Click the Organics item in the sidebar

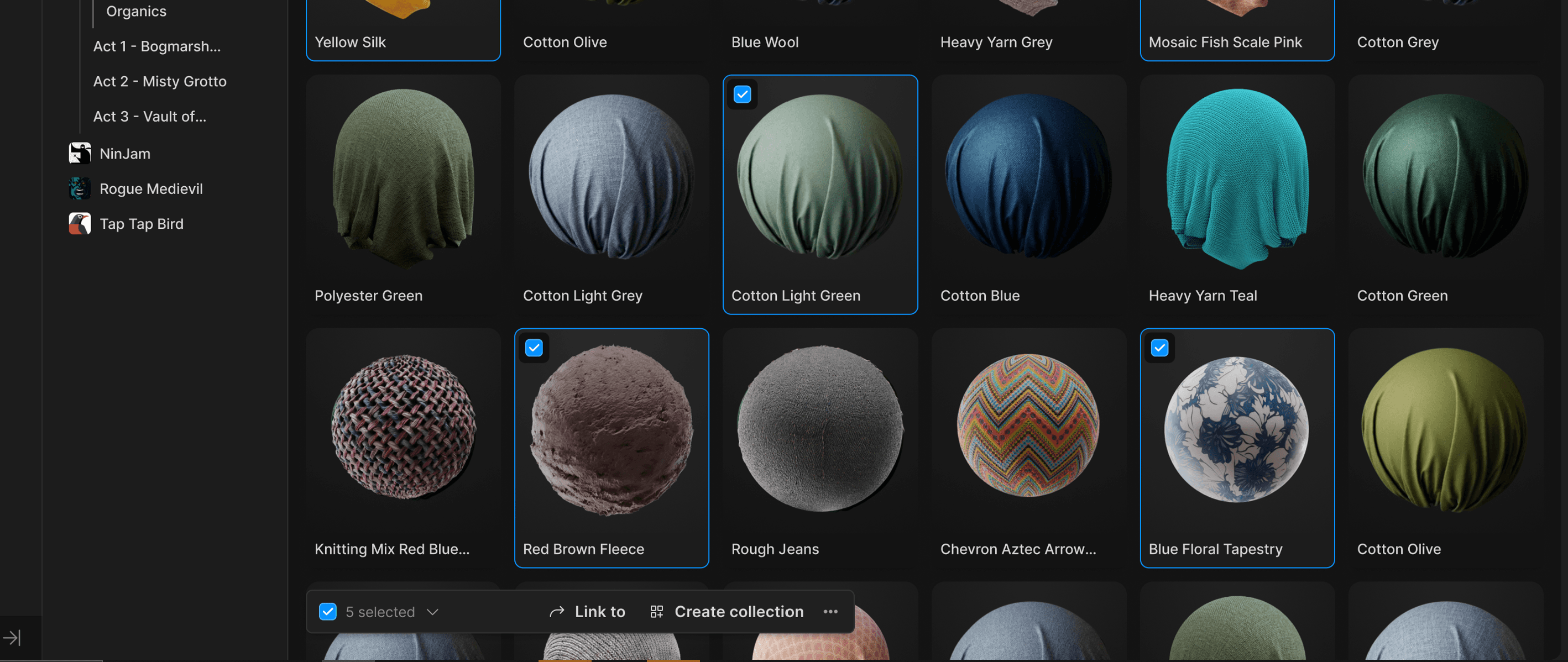[x=136, y=10]
